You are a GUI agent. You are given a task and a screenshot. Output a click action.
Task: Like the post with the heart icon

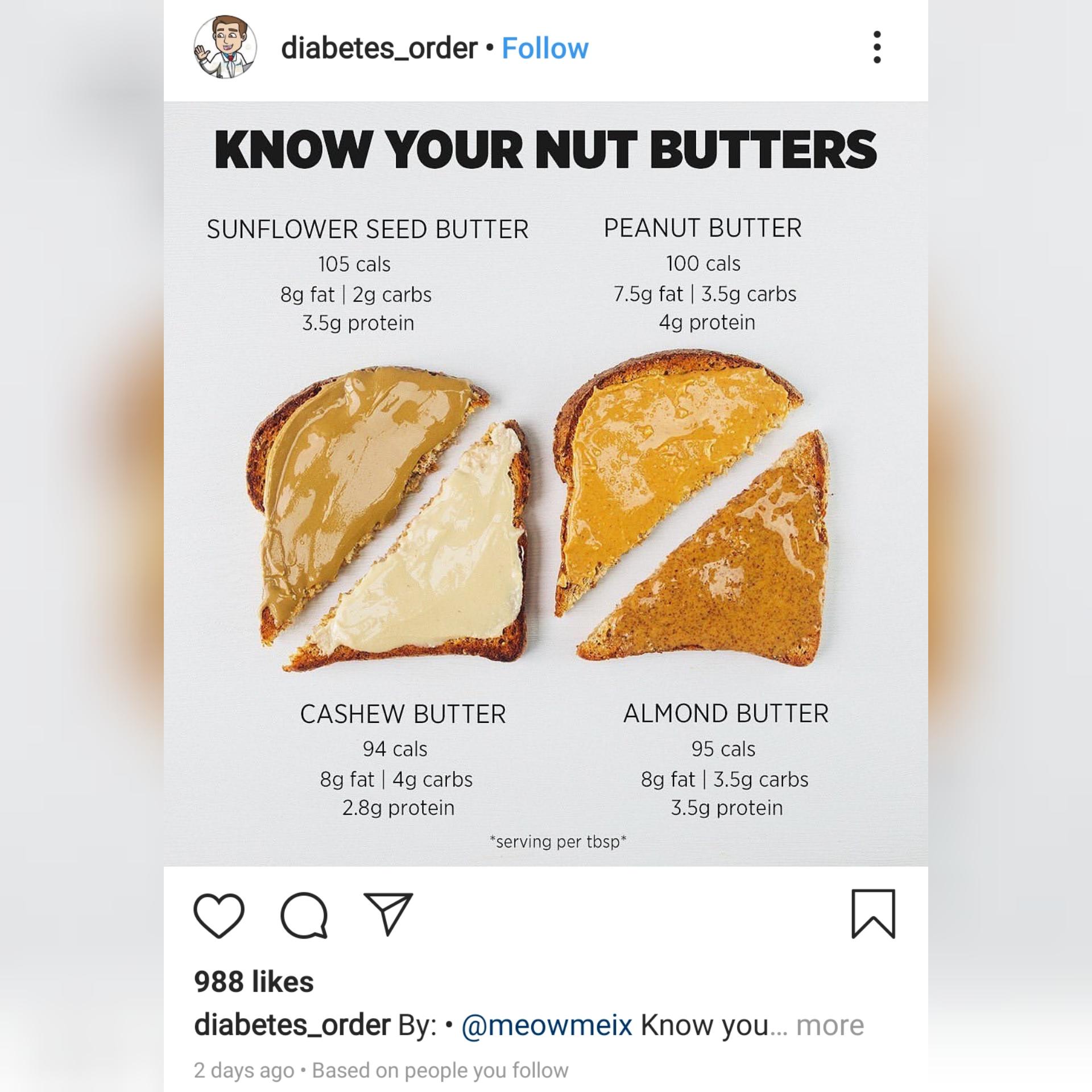coord(219,915)
